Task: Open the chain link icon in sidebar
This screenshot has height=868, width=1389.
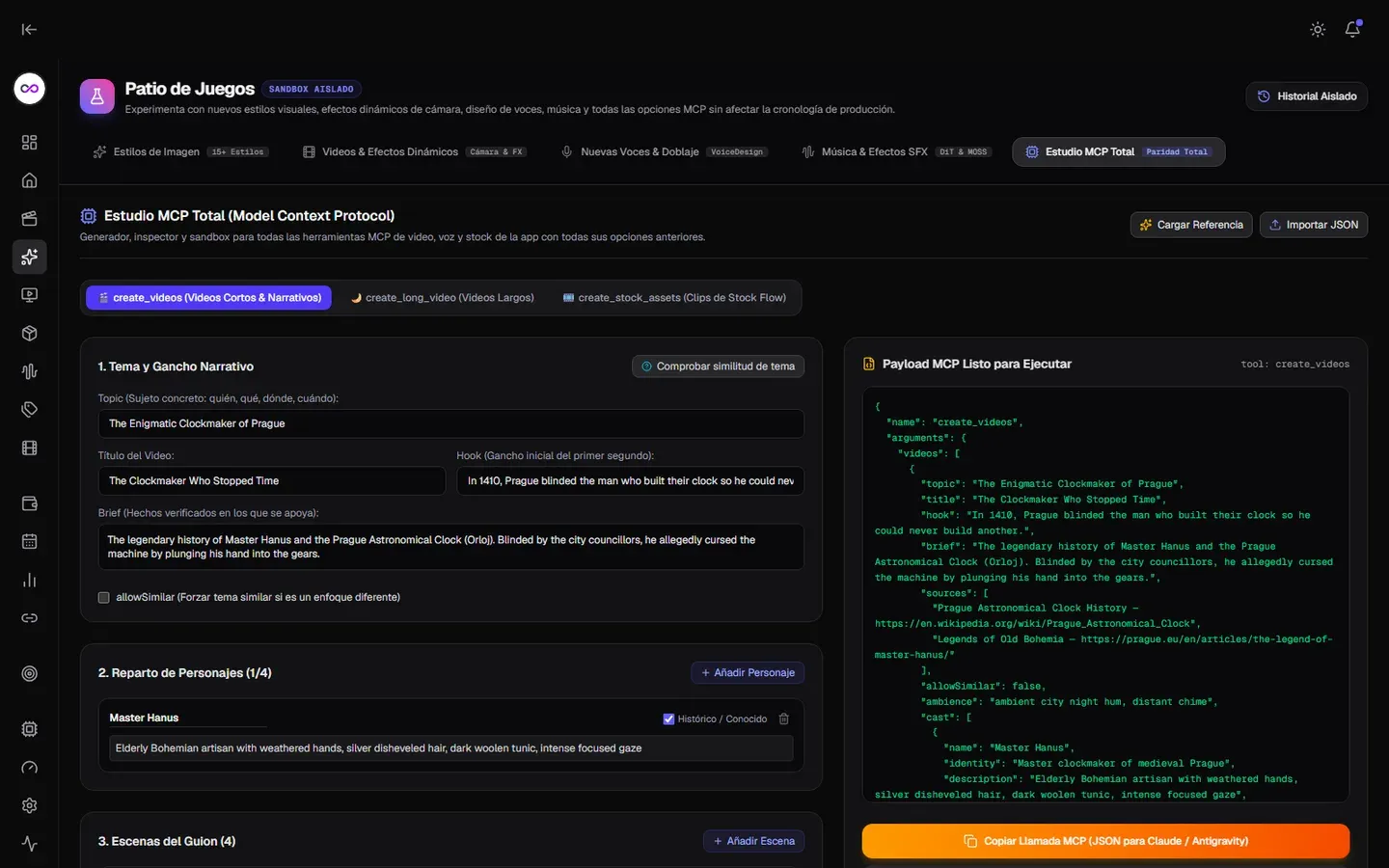Action: pyautogui.click(x=30, y=618)
